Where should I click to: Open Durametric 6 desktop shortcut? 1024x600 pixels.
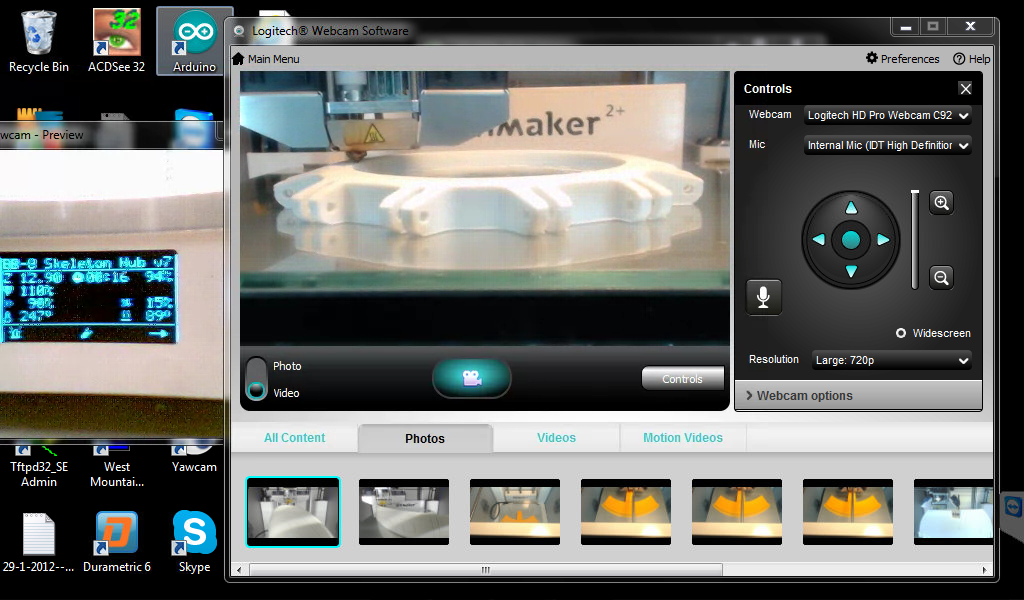coord(116,542)
